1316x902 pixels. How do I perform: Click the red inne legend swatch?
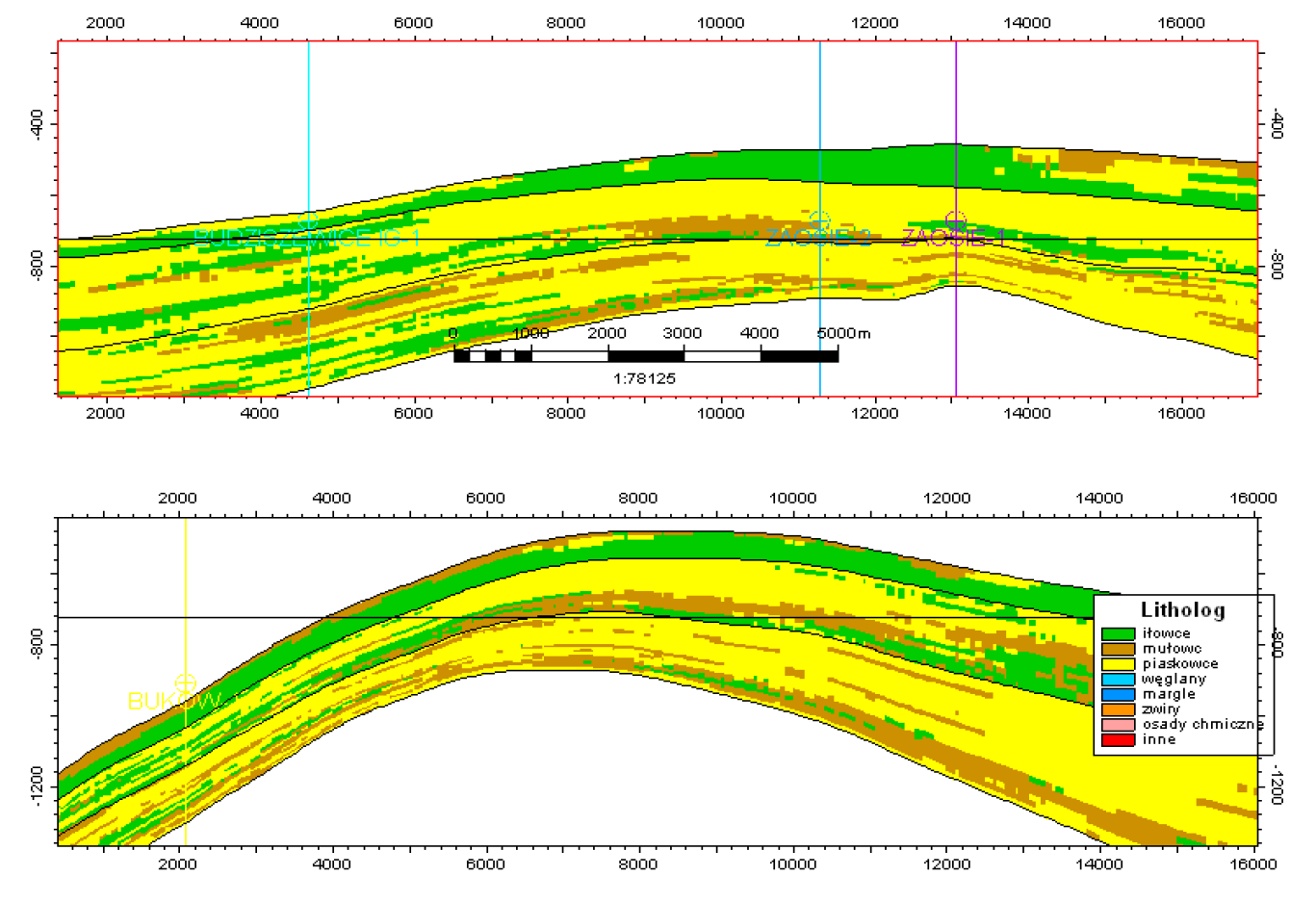coord(1118,739)
